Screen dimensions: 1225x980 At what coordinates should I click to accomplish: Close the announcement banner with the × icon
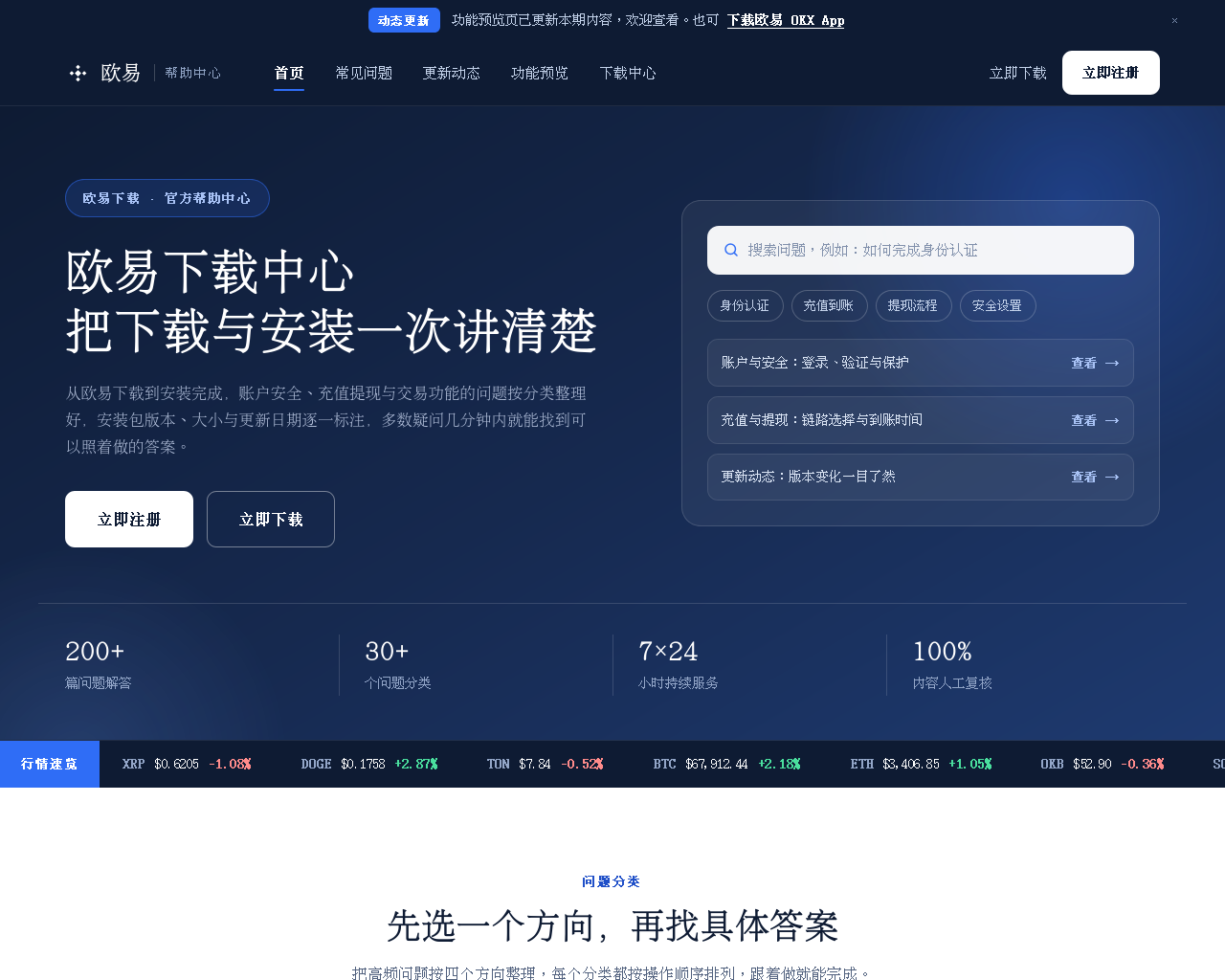[1174, 20]
